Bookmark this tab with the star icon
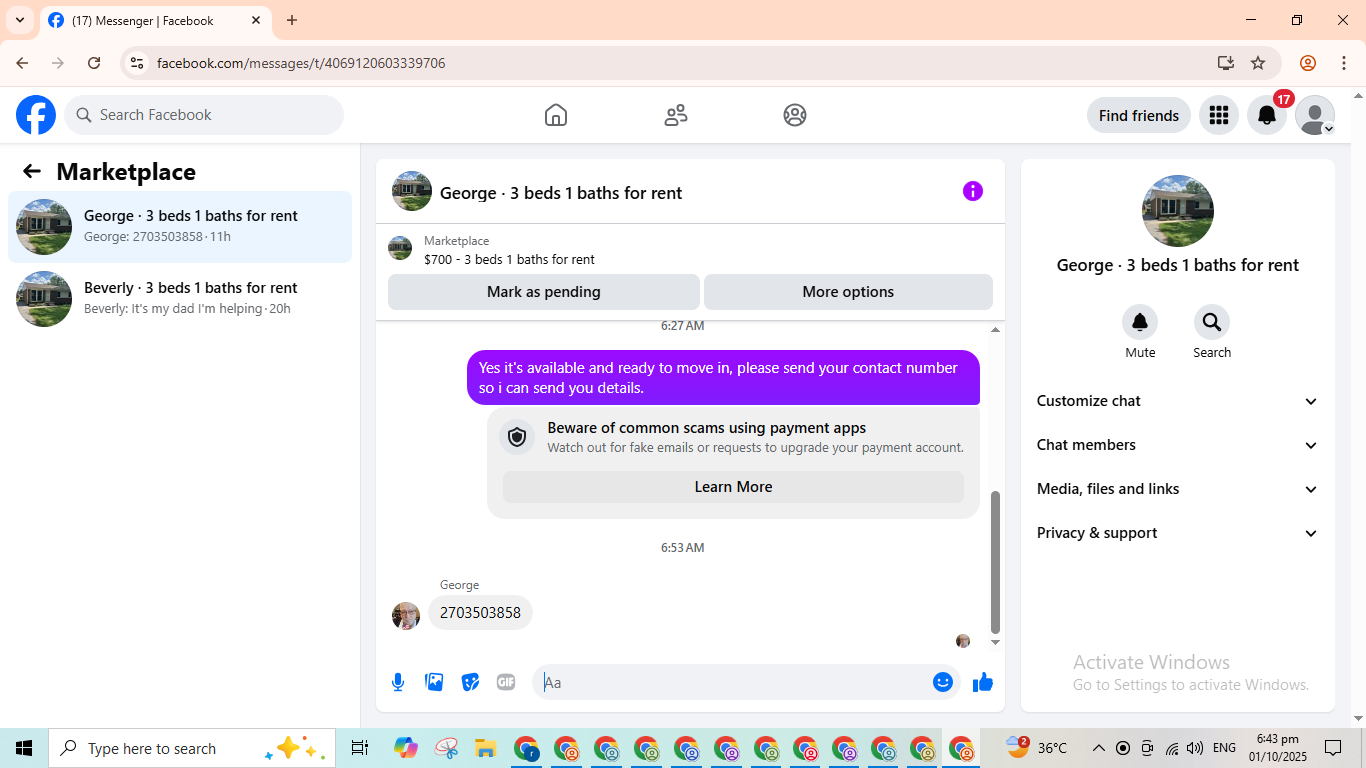 (x=1258, y=63)
